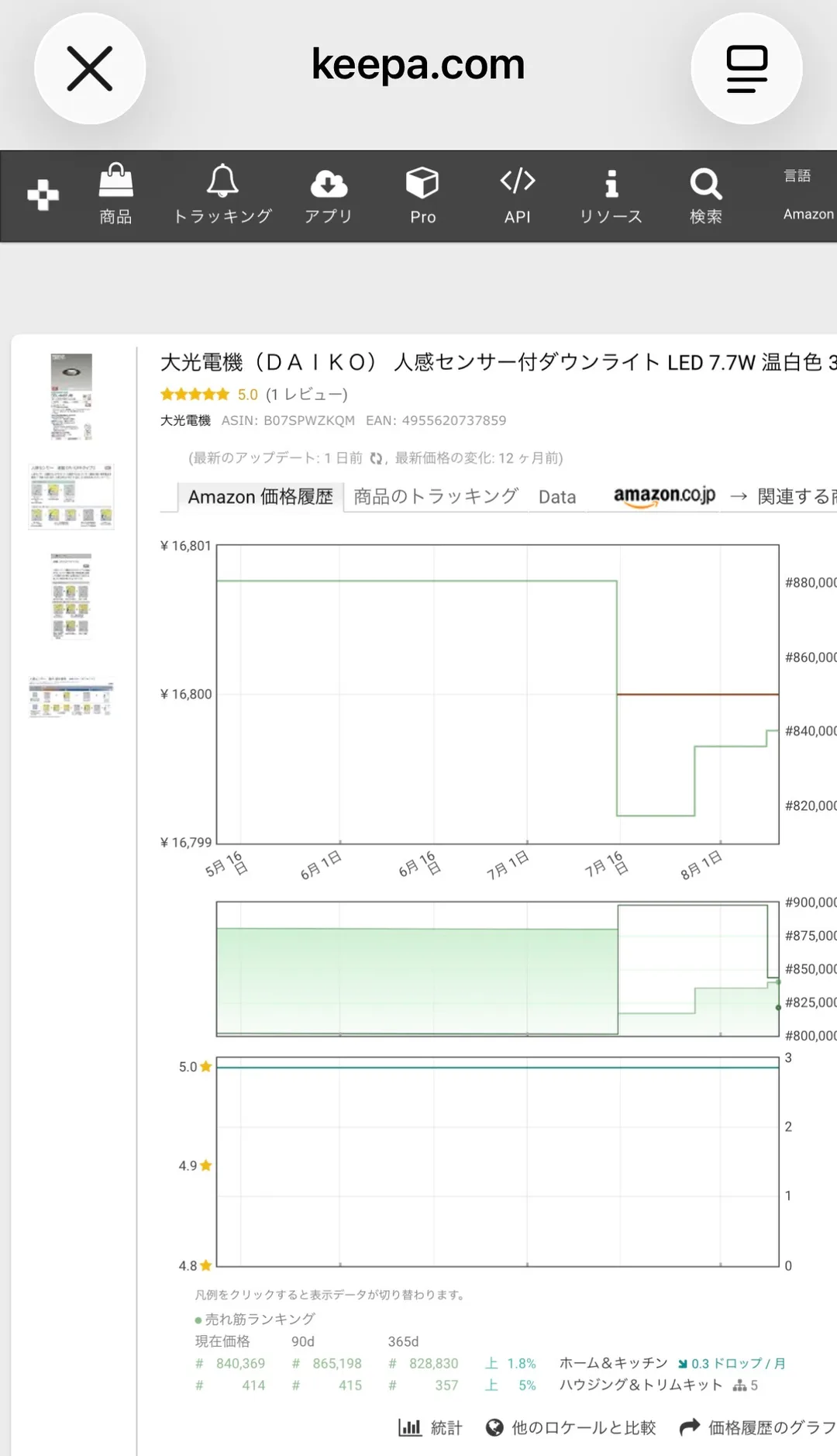Tap the keepa.com address title

[x=418, y=64]
